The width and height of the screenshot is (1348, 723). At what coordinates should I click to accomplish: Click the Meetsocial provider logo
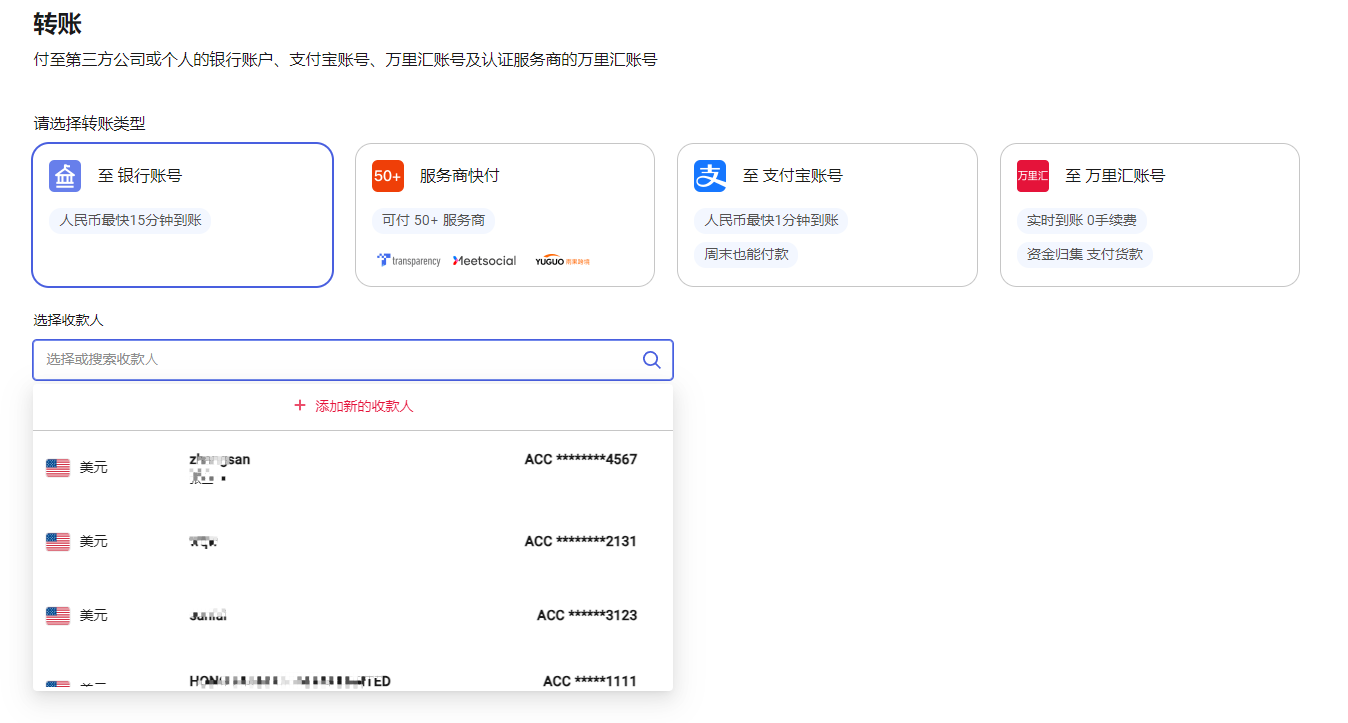pos(485,261)
